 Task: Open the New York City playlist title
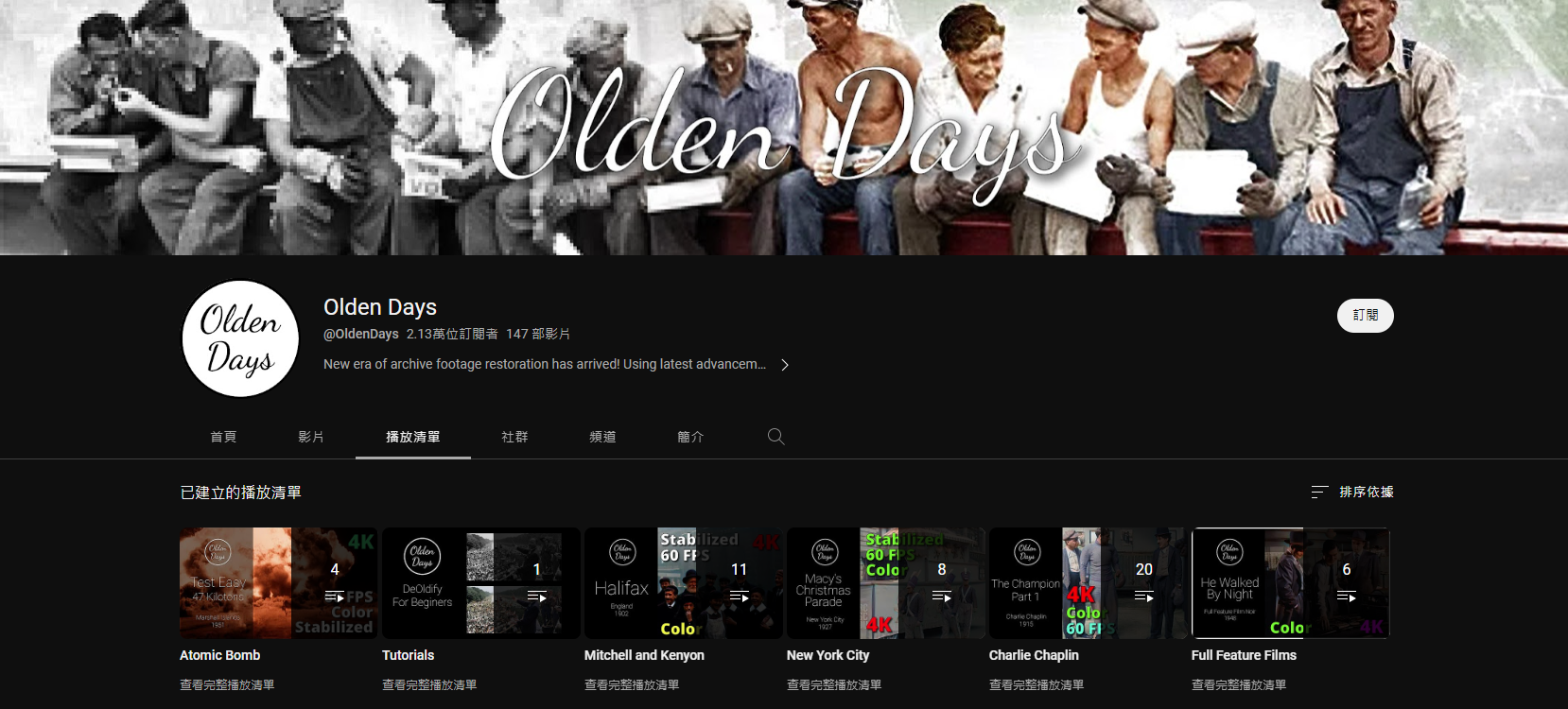click(x=828, y=655)
